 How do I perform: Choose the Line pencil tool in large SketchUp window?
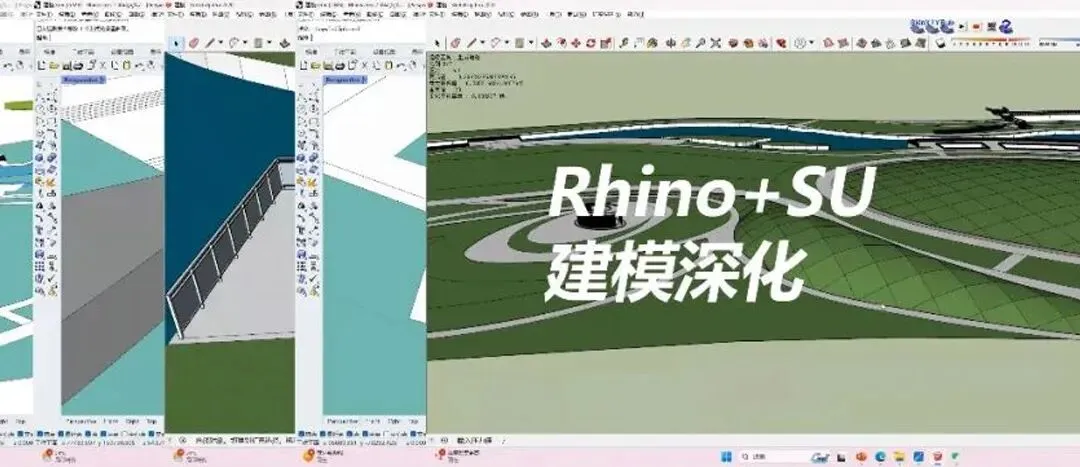pyautogui.click(x=472, y=43)
